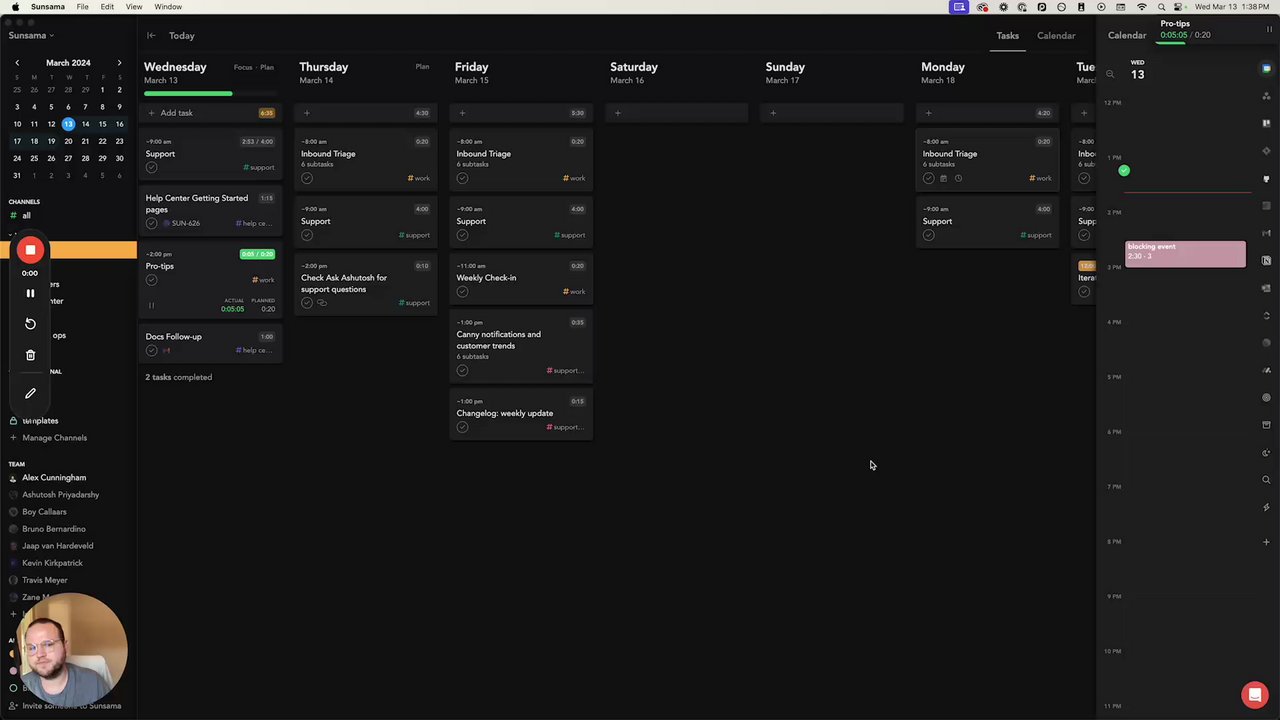Viewport: 1280px width, 720px height.
Task: Pause timer on the Pro-tips task card
Action: (x=151, y=306)
